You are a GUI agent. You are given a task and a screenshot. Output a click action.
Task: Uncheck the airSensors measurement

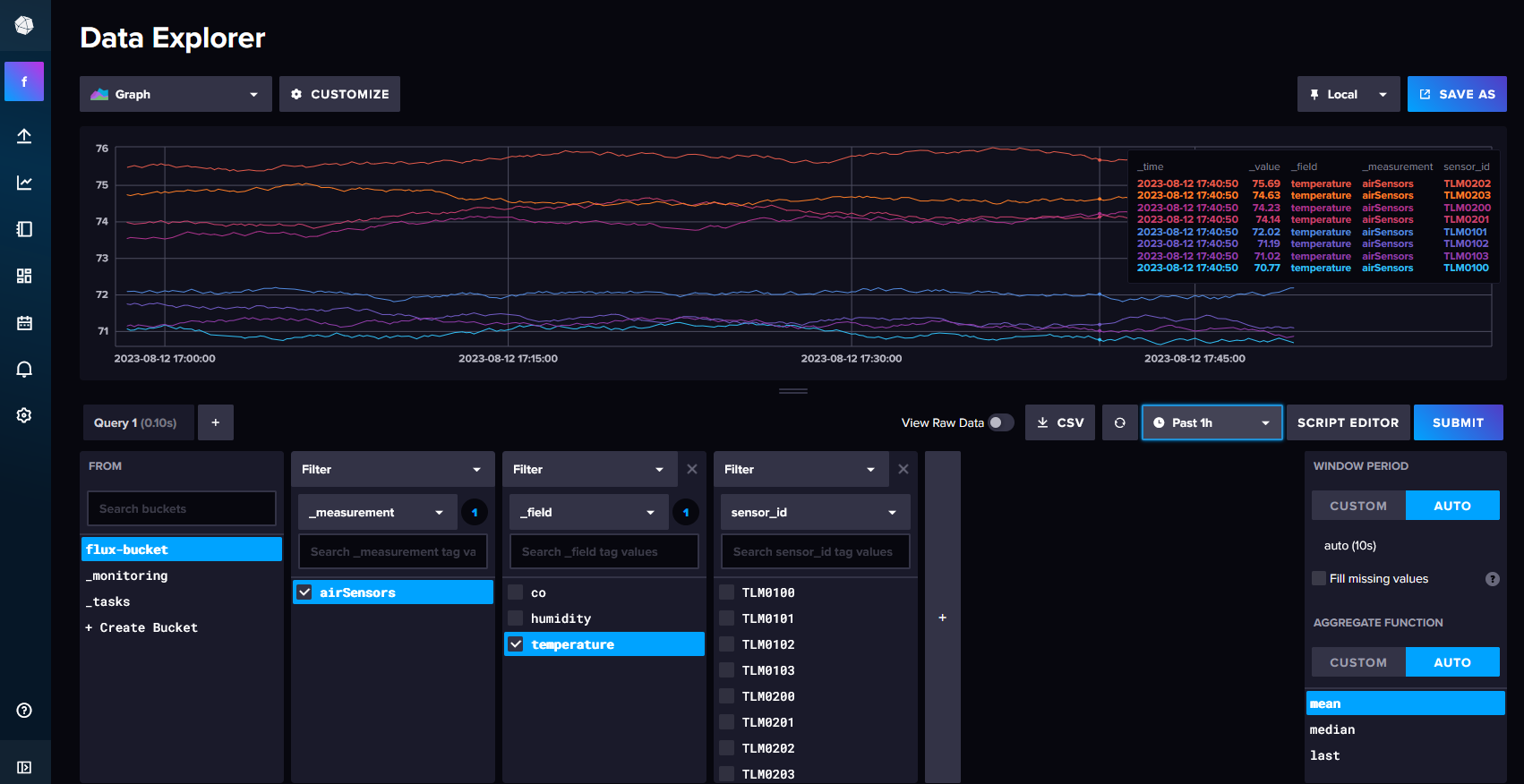click(304, 592)
